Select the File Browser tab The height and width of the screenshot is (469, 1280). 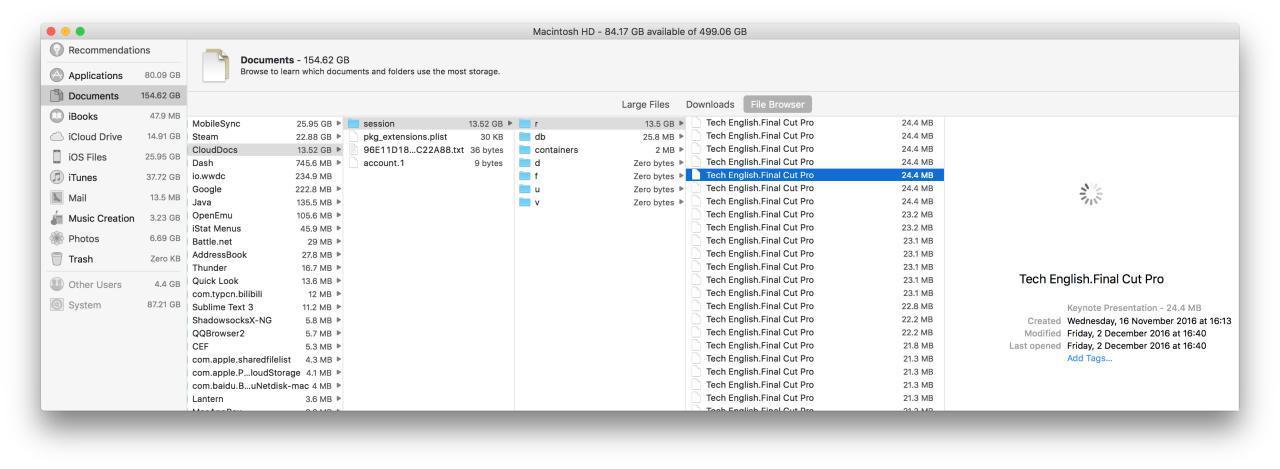[777, 104]
